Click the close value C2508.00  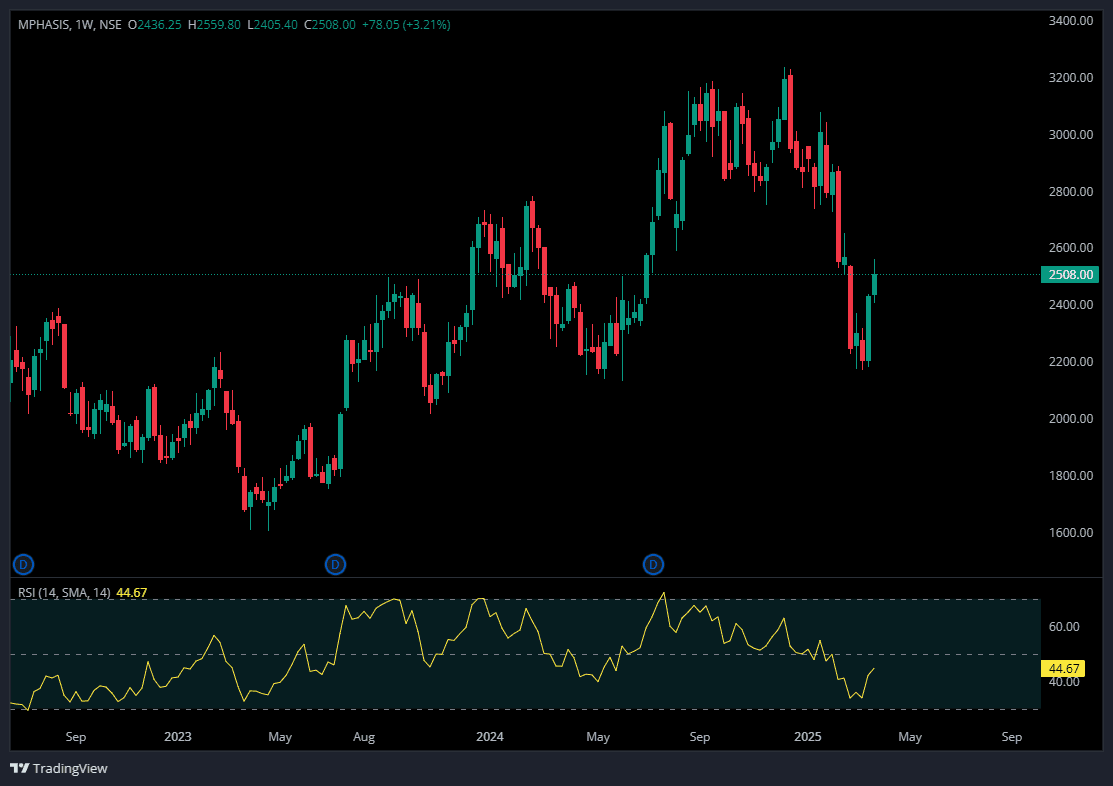pos(330,25)
